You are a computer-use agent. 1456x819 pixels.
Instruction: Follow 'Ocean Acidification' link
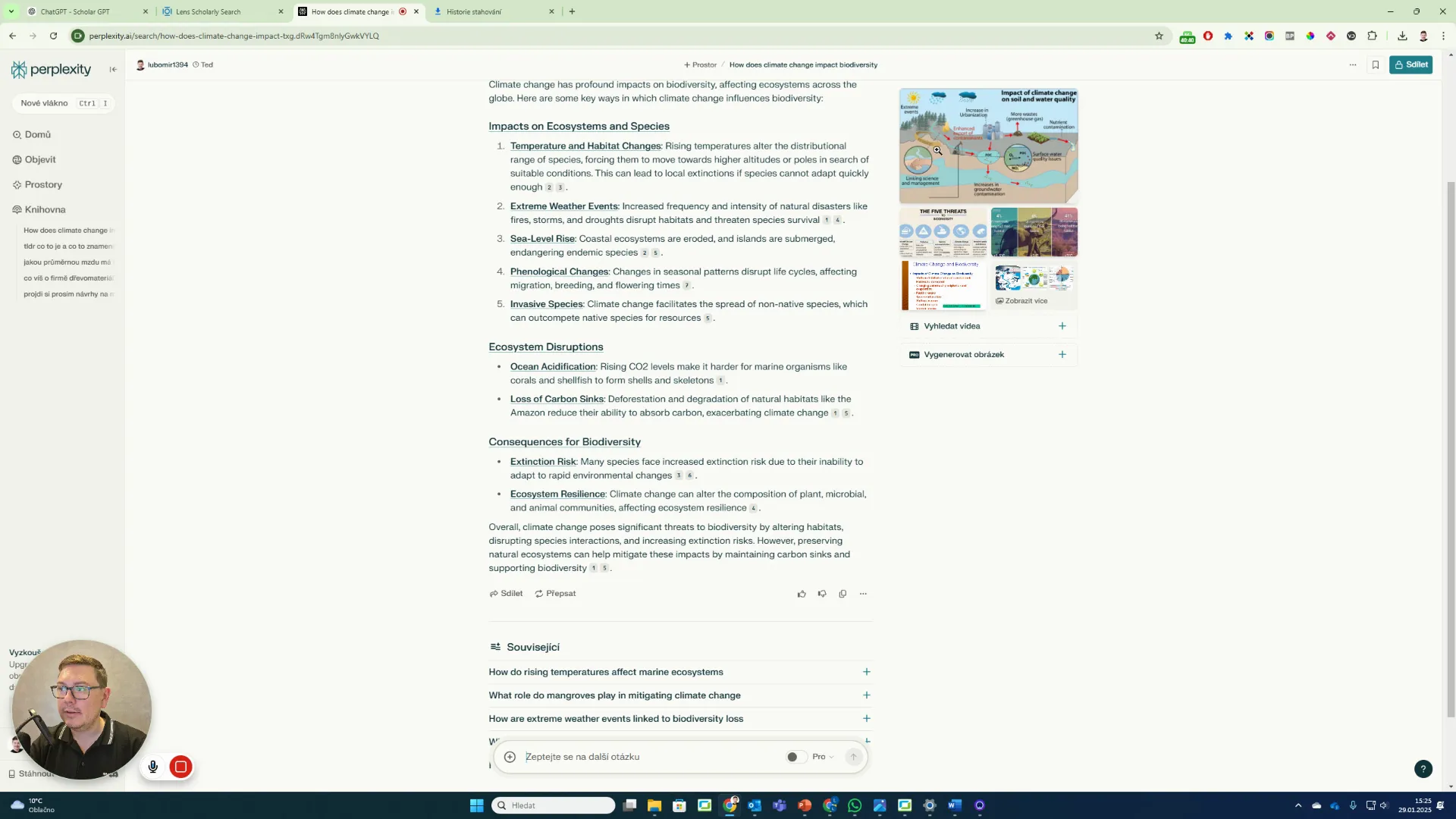coord(553,367)
